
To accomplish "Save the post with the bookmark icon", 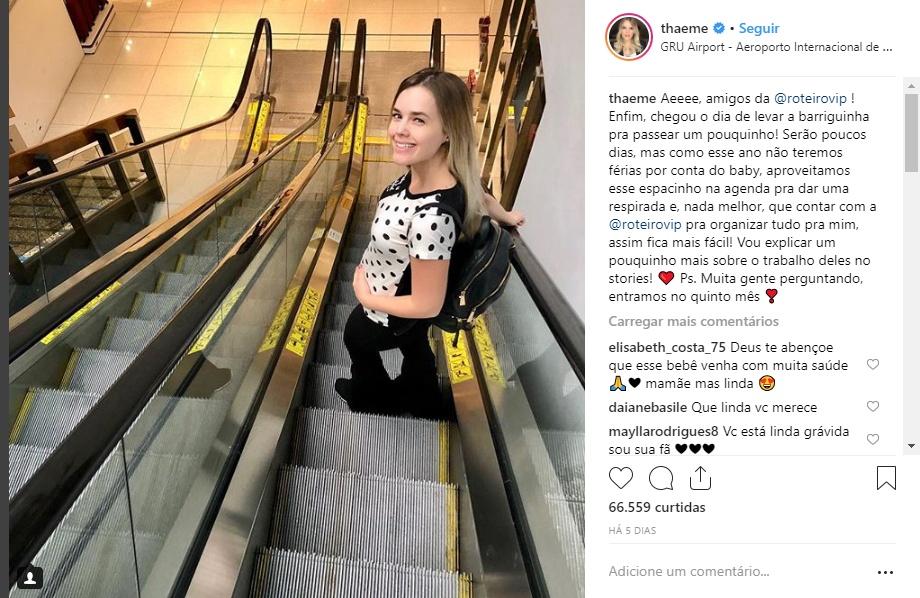I will tap(886, 478).
